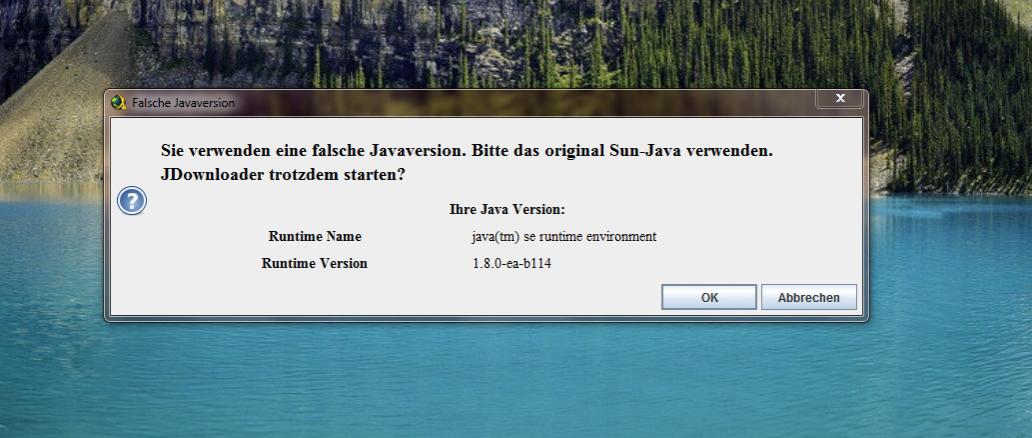This screenshot has height=438, width=1032.
Task: Click the JDownloader icon in title bar
Action: coord(118,103)
